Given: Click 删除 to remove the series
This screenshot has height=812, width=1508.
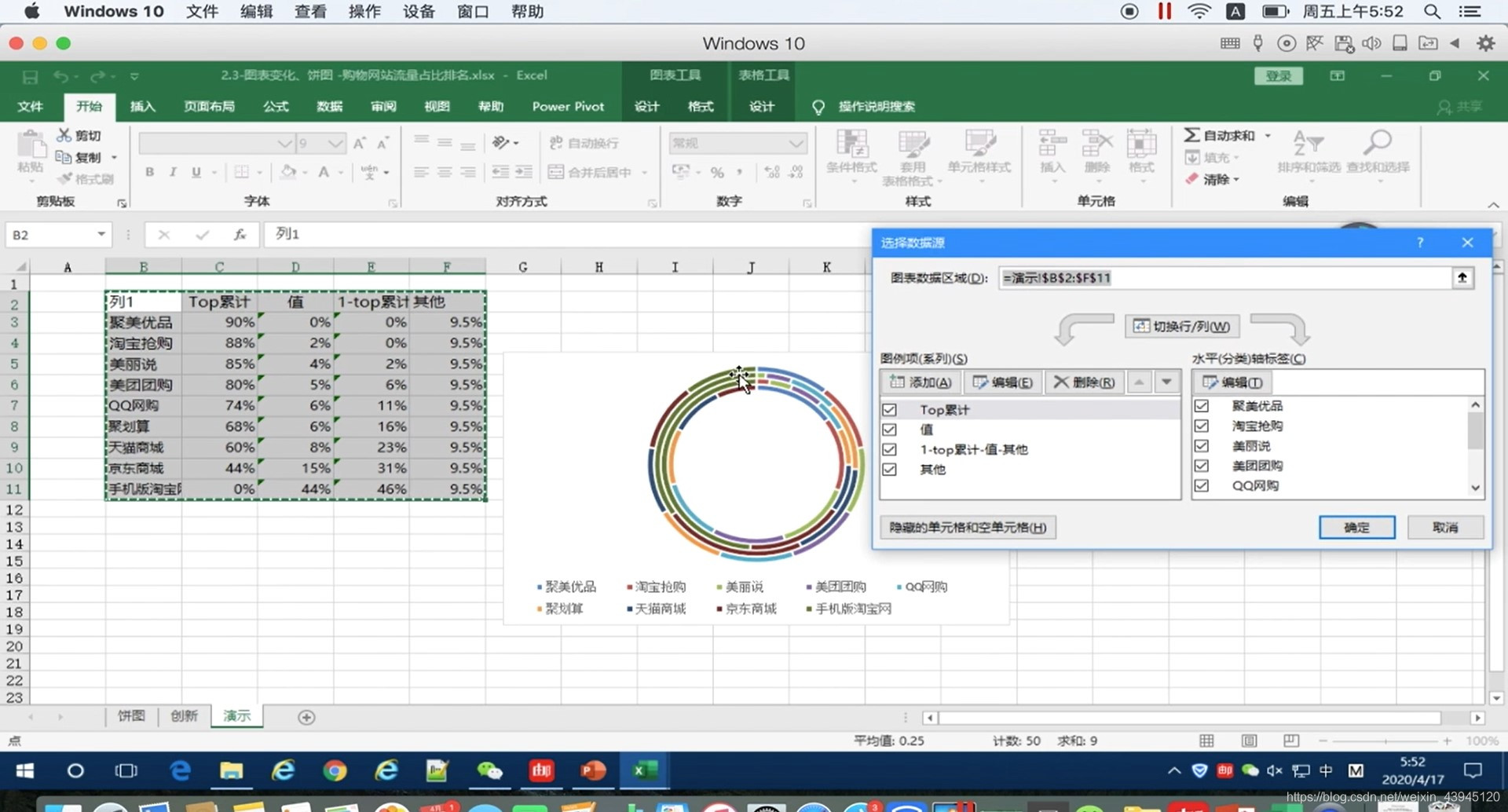Looking at the screenshot, I should click(1084, 382).
